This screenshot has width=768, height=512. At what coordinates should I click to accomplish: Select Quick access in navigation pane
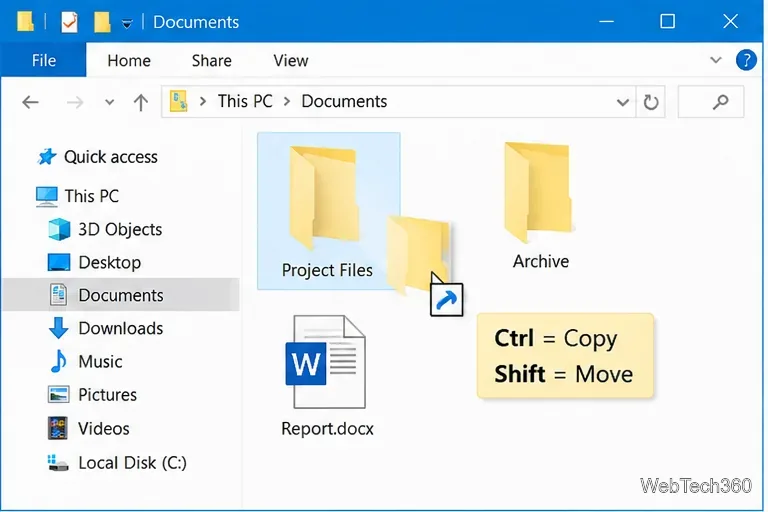111,157
